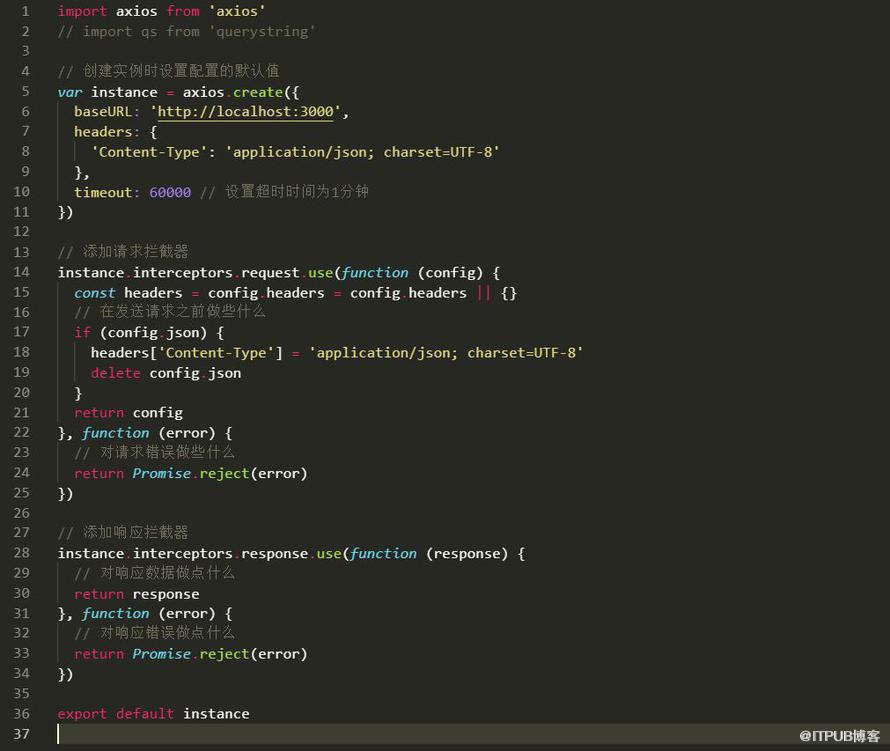Click the comment 对请求错误做些什么
This screenshot has width=890, height=751.
(154, 452)
